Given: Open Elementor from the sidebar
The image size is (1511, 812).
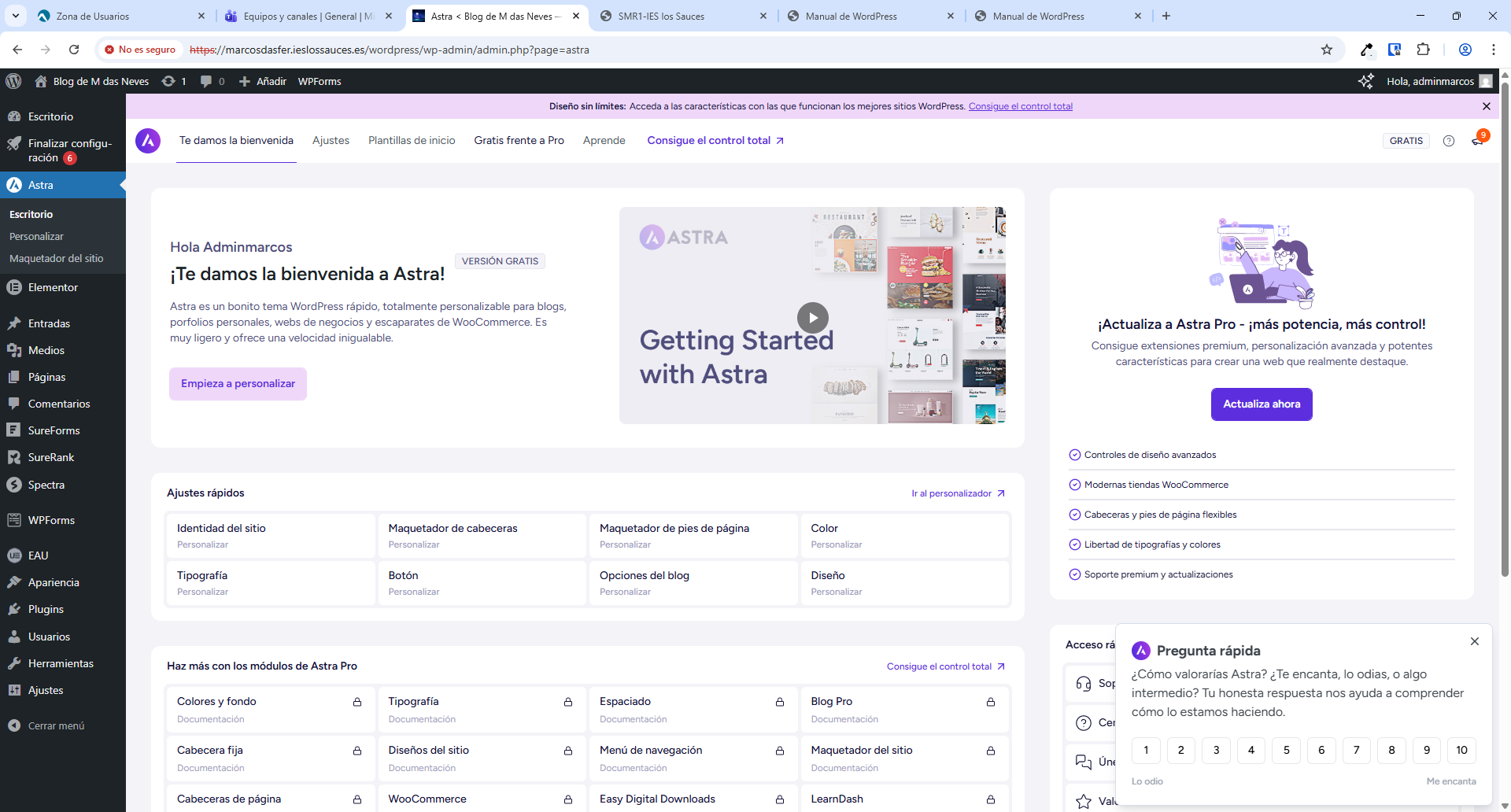Looking at the screenshot, I should (54, 287).
